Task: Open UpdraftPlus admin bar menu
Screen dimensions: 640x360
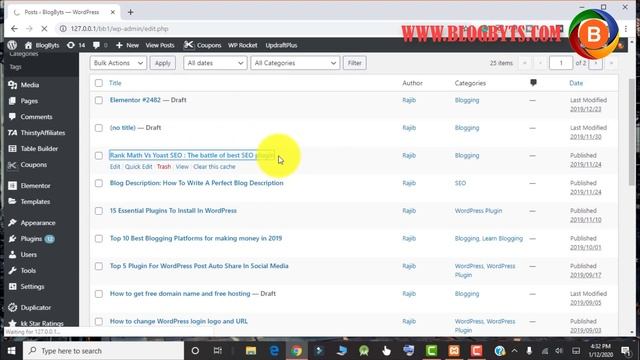Action: pos(281,45)
